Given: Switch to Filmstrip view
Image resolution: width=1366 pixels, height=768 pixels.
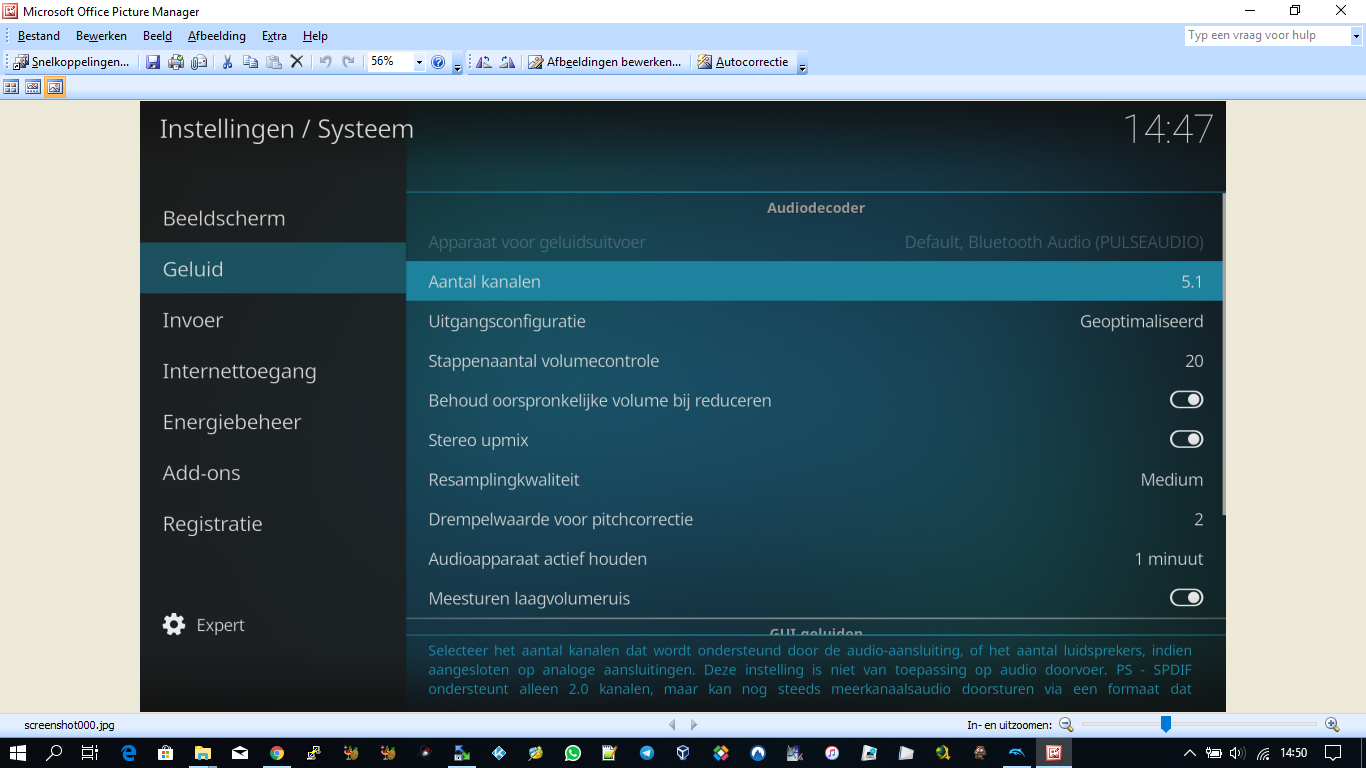Looking at the screenshot, I should click(33, 87).
